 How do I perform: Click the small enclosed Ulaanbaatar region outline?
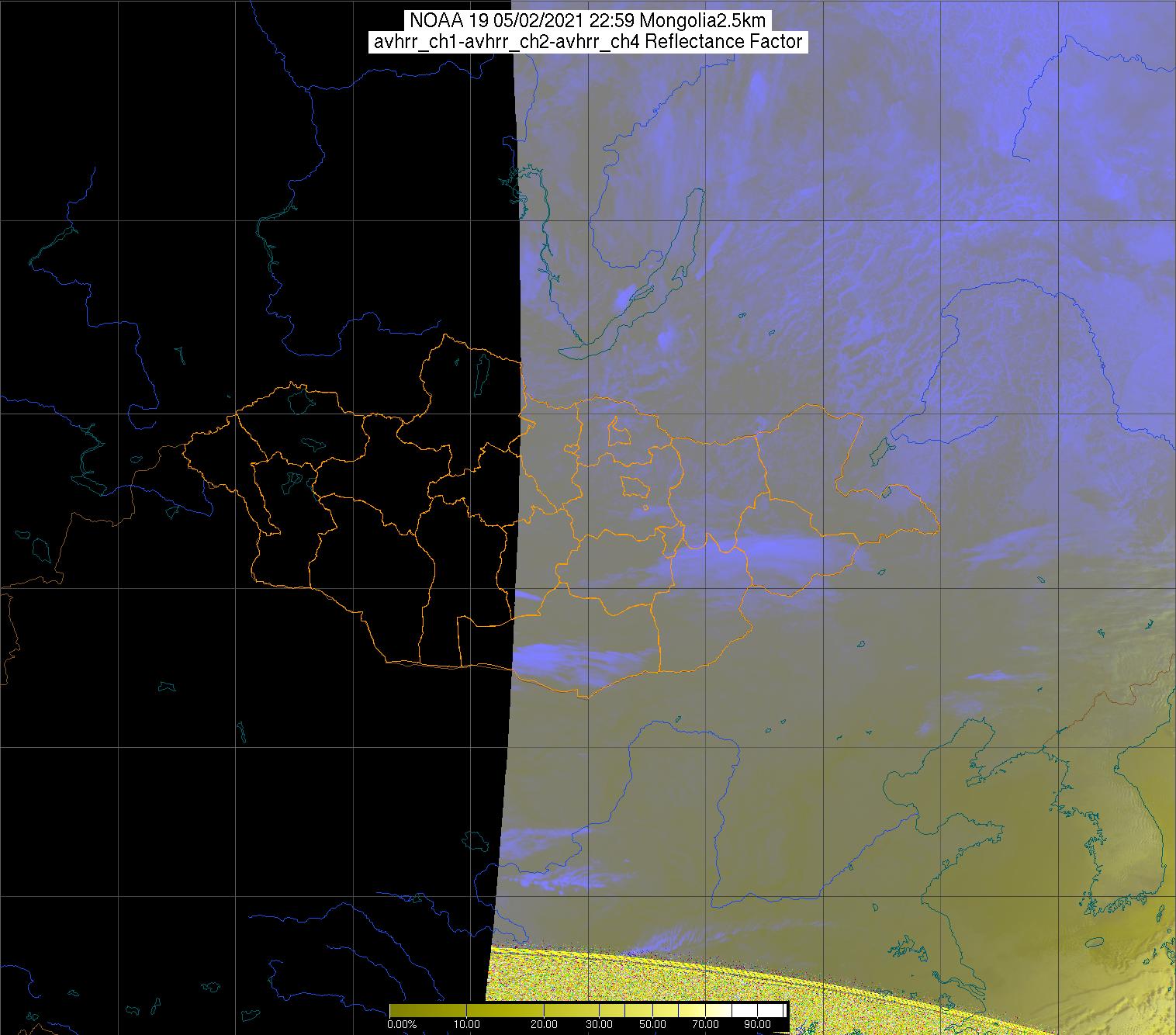(636, 487)
